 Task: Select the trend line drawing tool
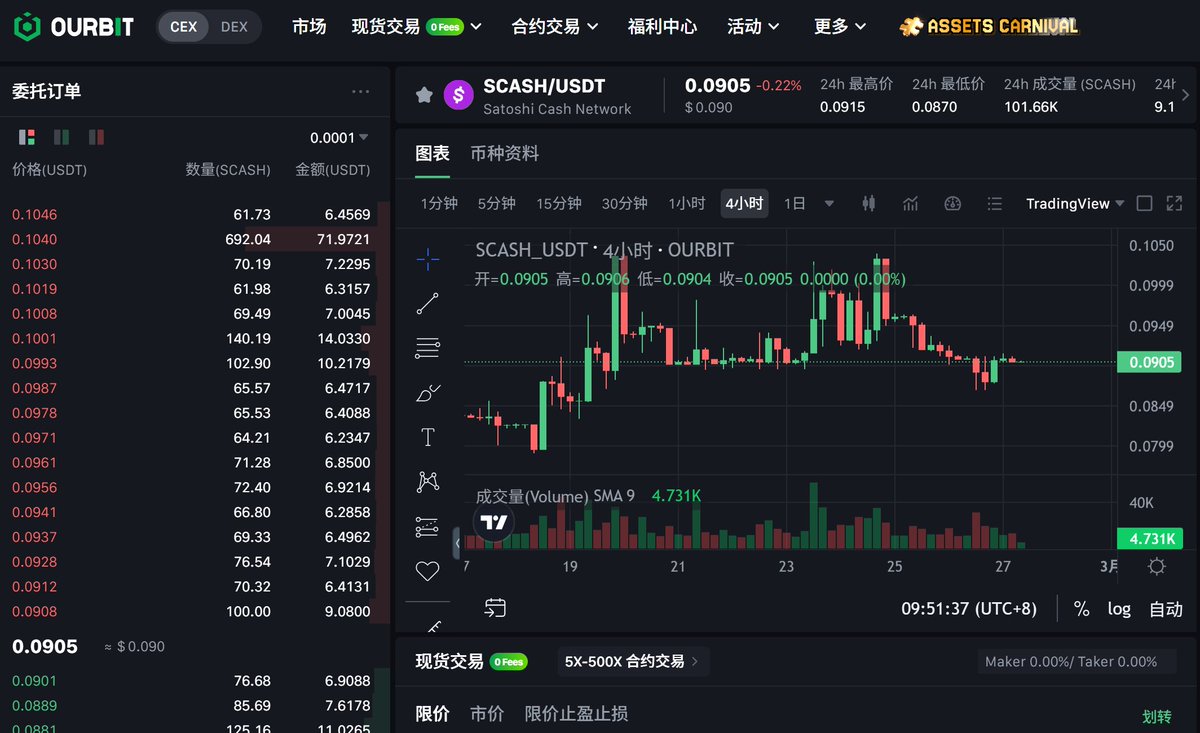pyautogui.click(x=427, y=304)
